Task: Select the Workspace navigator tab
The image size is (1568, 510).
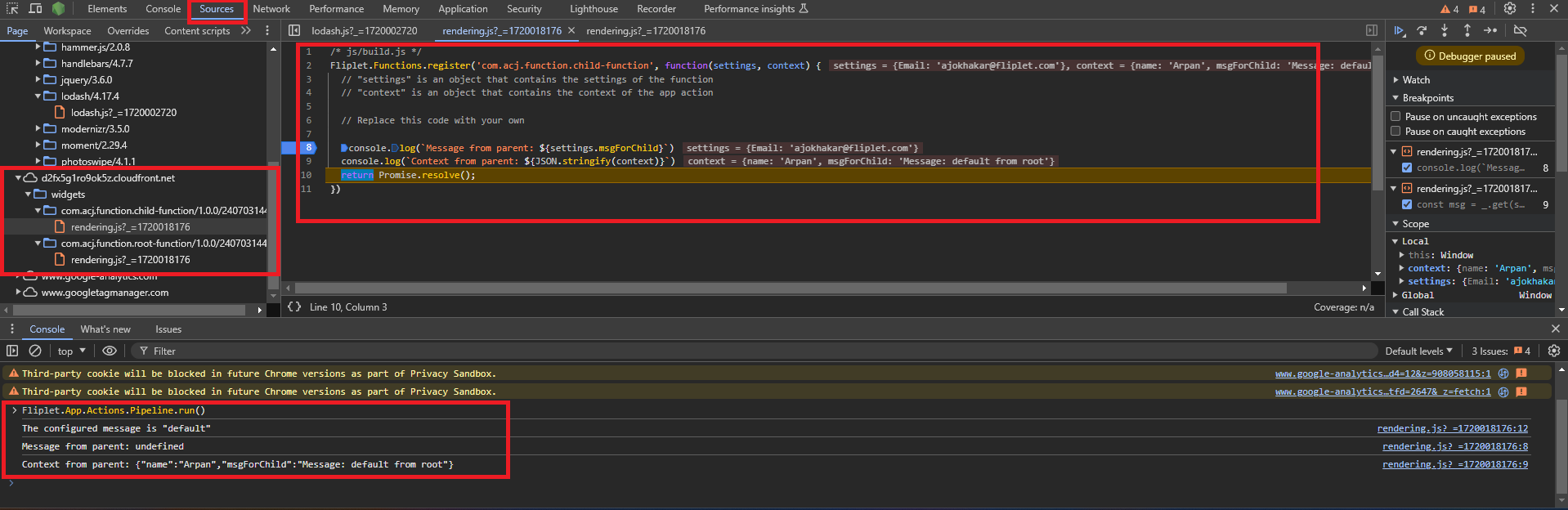Action: click(x=67, y=31)
